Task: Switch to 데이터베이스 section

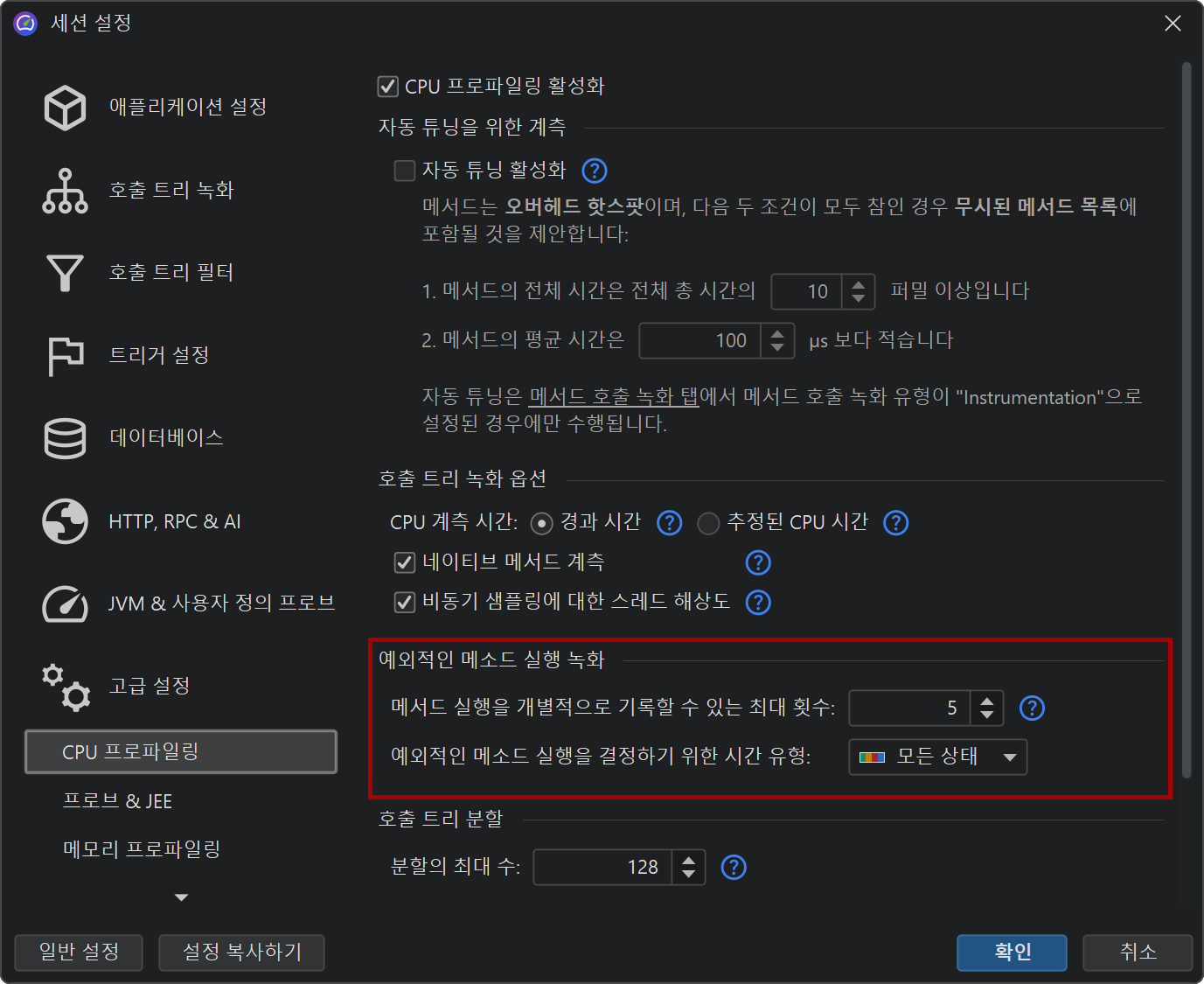Action: (181, 438)
